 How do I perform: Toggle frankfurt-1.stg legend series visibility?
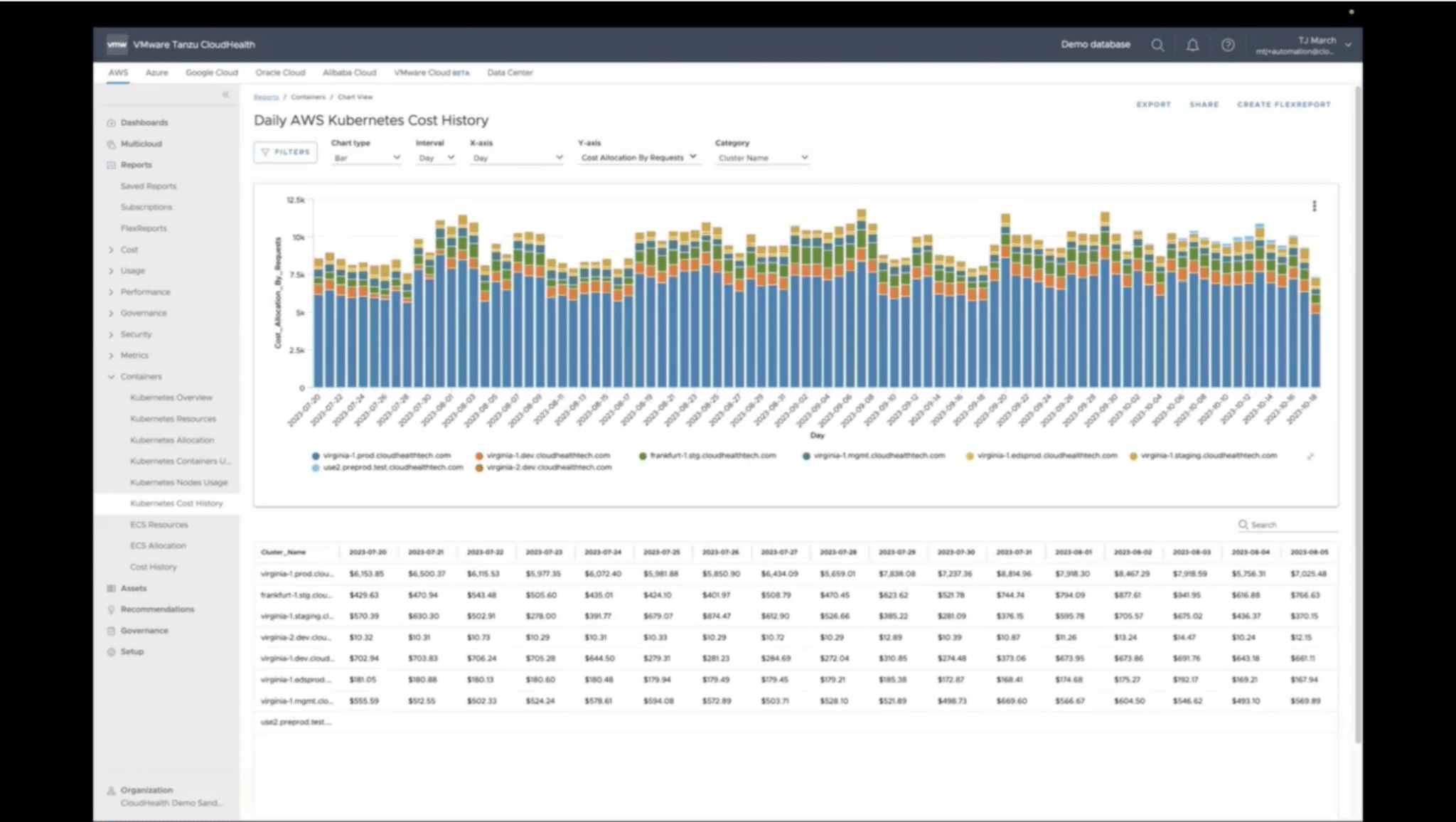point(643,456)
